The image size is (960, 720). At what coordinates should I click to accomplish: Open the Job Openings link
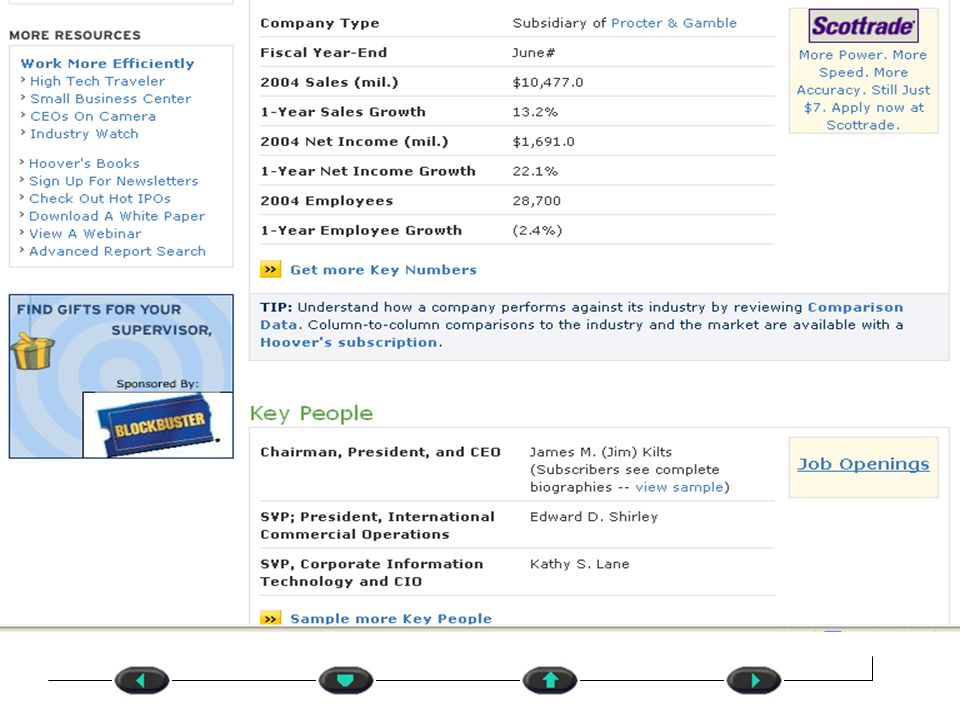(863, 464)
